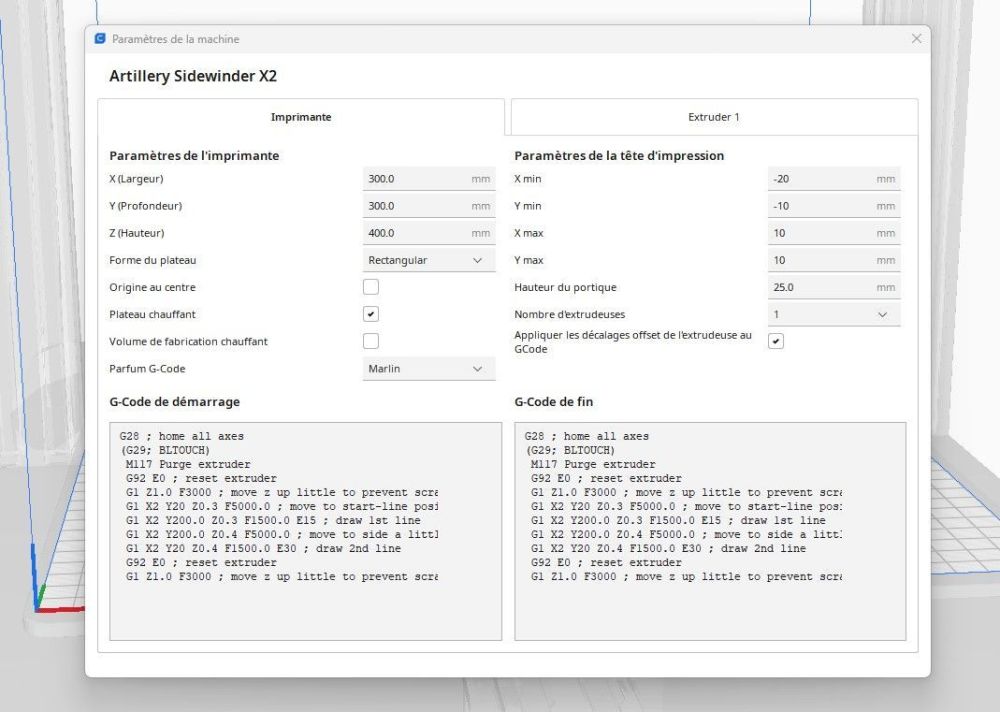Click the 'M117 Purge extruder' line in start G-Code
The image size is (1000, 712).
tap(188, 464)
